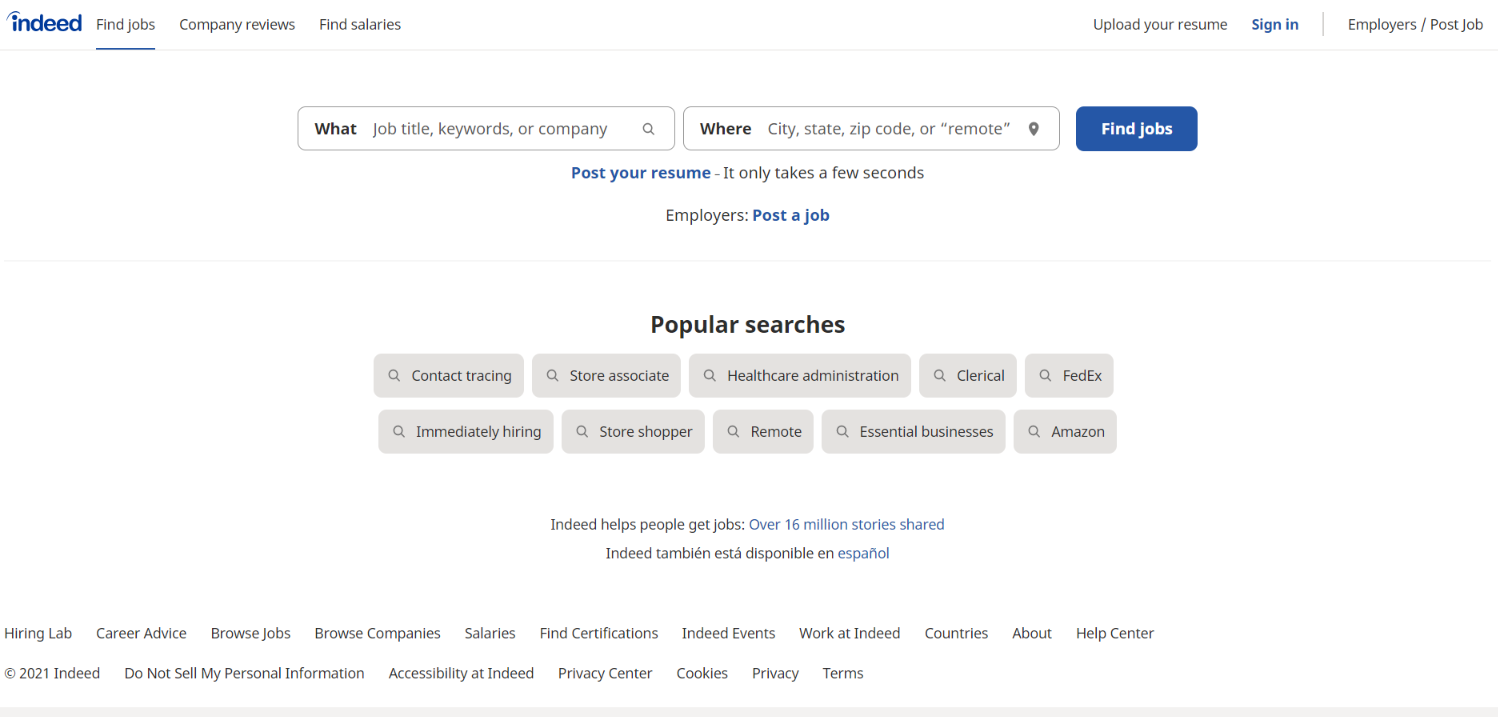This screenshot has width=1498, height=717.
Task: Open Hiring Lab footer link
Action: pos(38,633)
